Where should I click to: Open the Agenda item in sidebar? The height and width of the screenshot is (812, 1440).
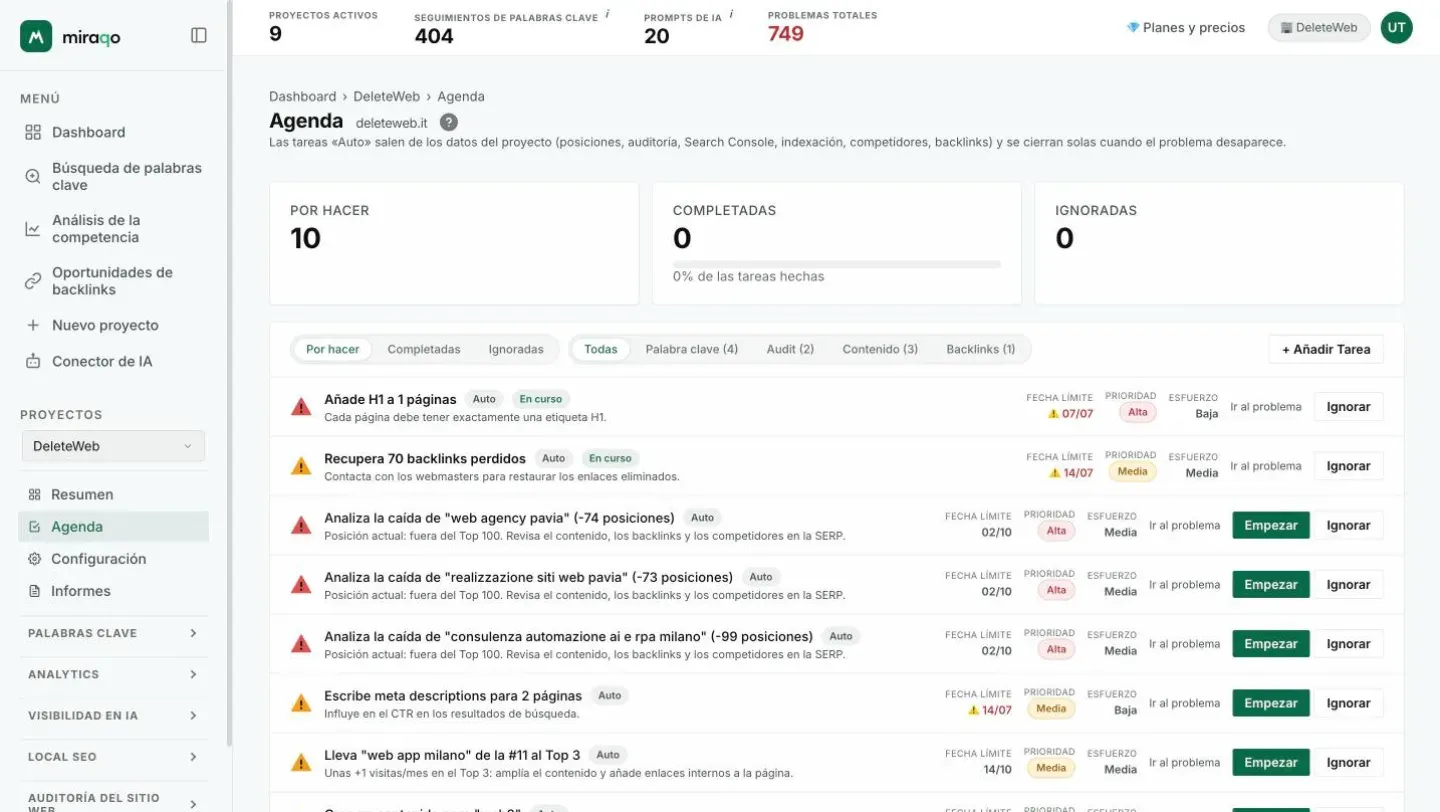tap(113, 527)
